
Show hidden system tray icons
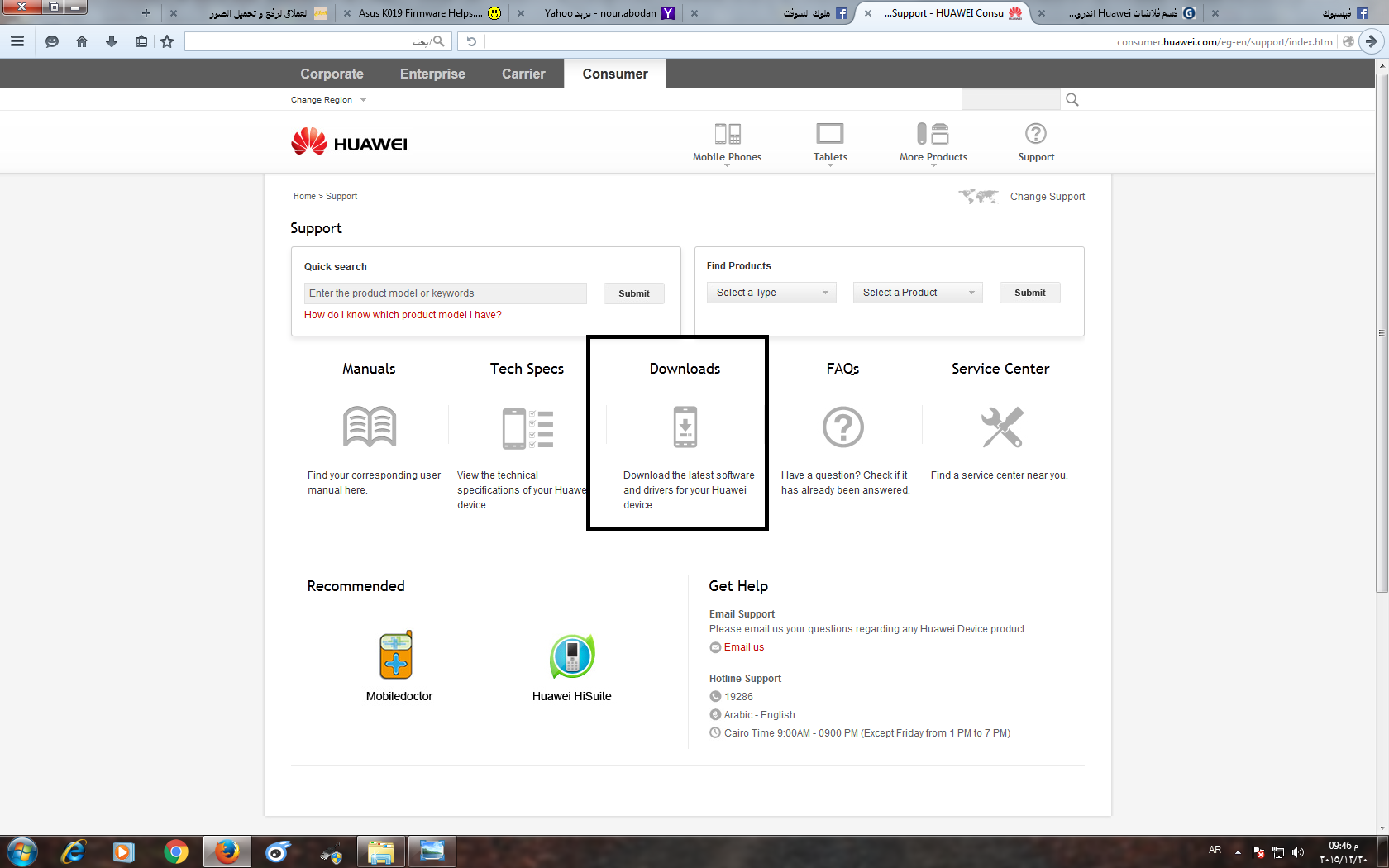click(x=1238, y=852)
